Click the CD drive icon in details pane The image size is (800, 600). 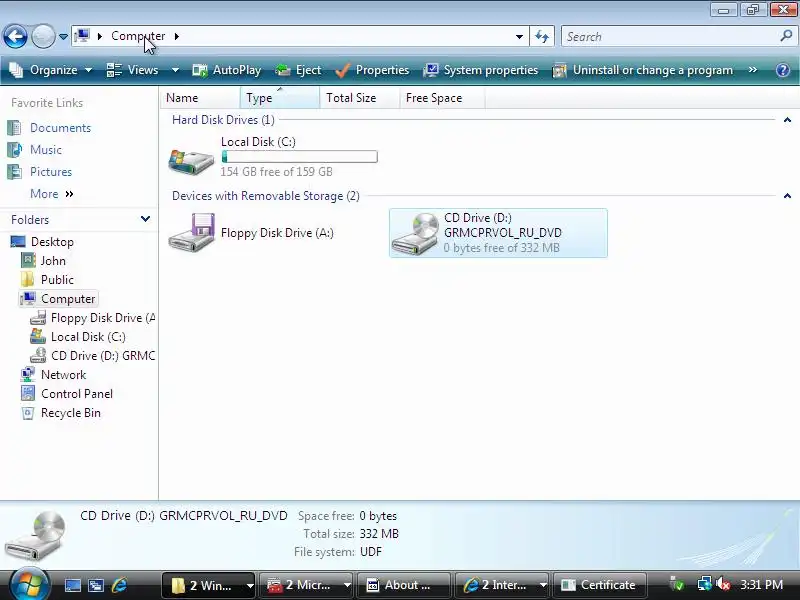[x=36, y=535]
